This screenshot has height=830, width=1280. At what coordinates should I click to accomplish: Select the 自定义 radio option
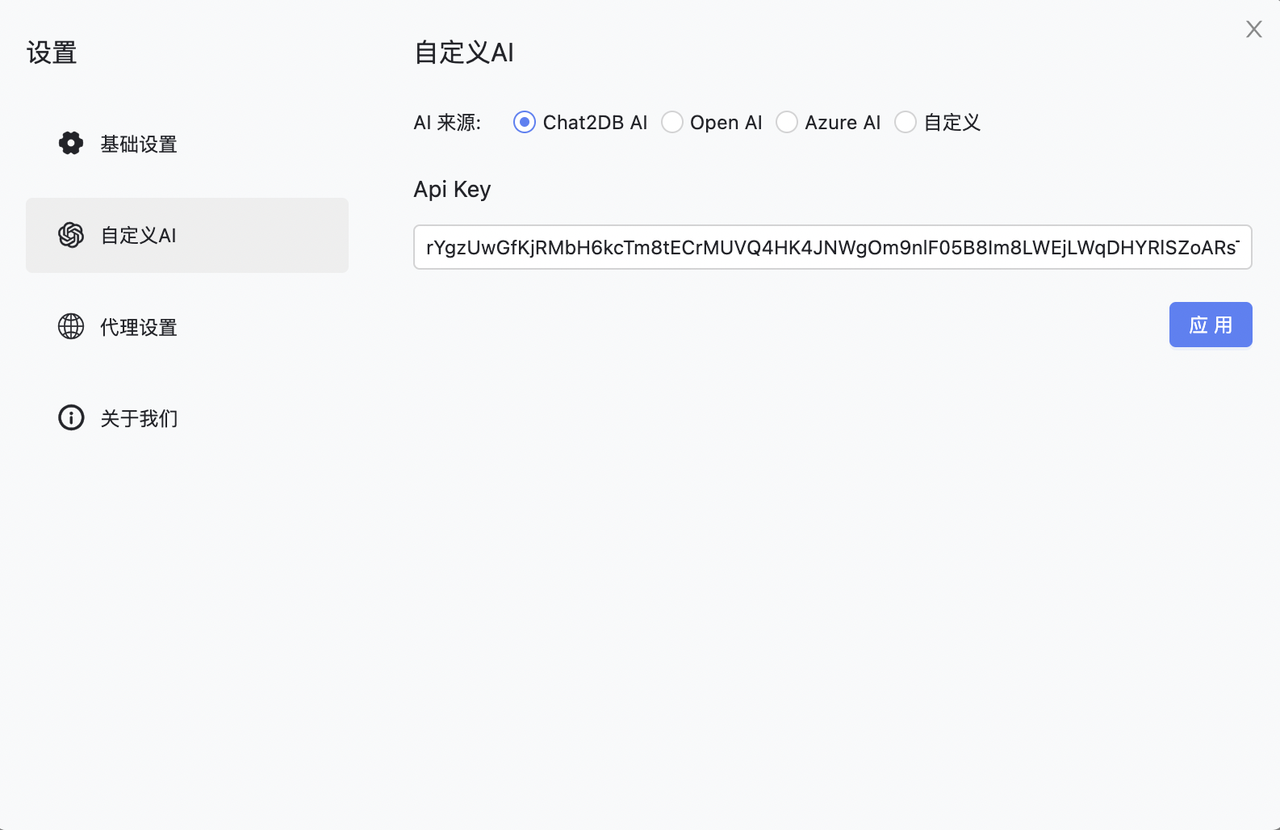click(905, 122)
